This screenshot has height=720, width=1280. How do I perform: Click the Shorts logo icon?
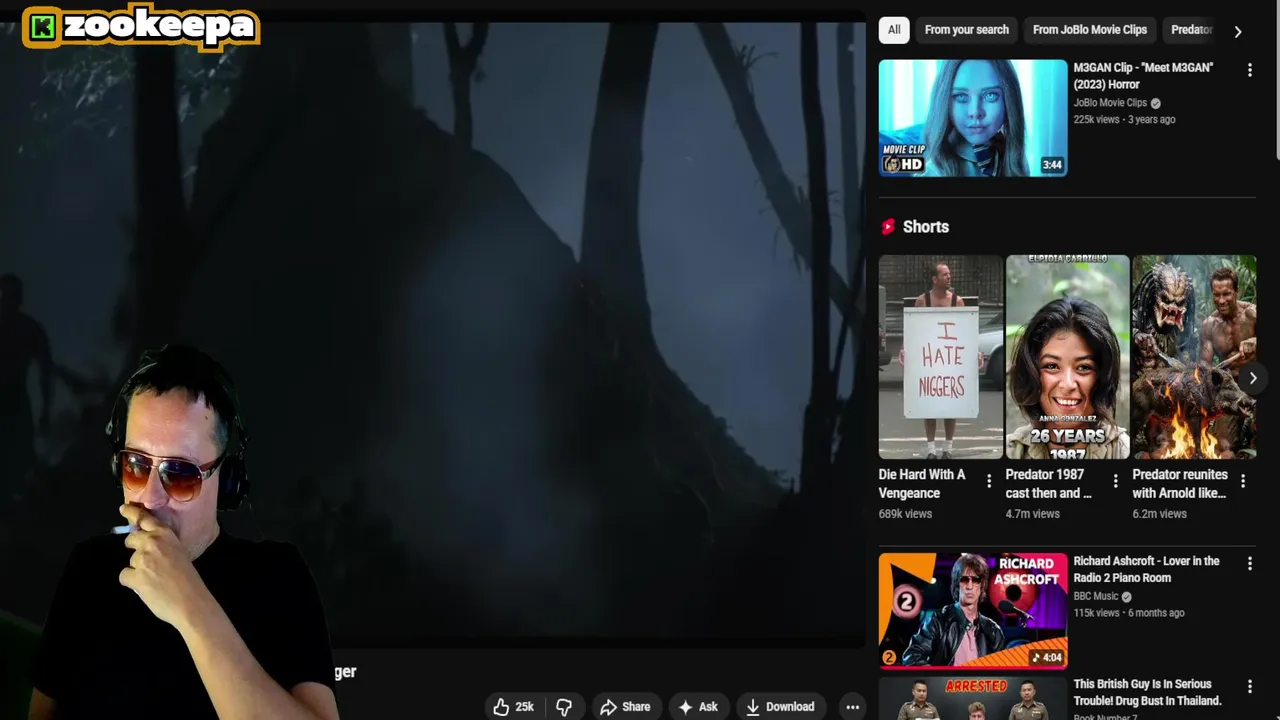click(887, 227)
